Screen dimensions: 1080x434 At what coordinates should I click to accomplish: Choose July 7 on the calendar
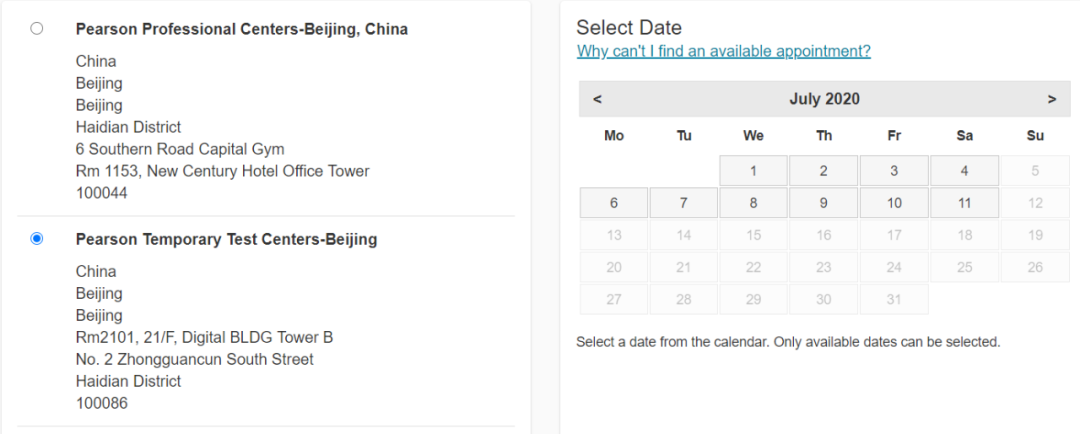pyautogui.click(x=684, y=203)
